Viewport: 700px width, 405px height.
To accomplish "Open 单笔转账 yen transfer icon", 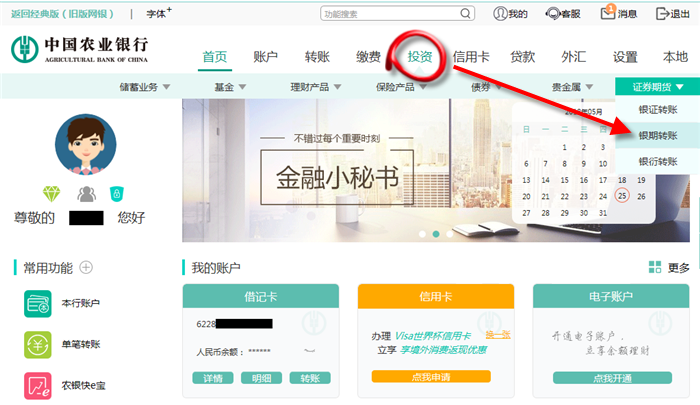I will [38, 345].
